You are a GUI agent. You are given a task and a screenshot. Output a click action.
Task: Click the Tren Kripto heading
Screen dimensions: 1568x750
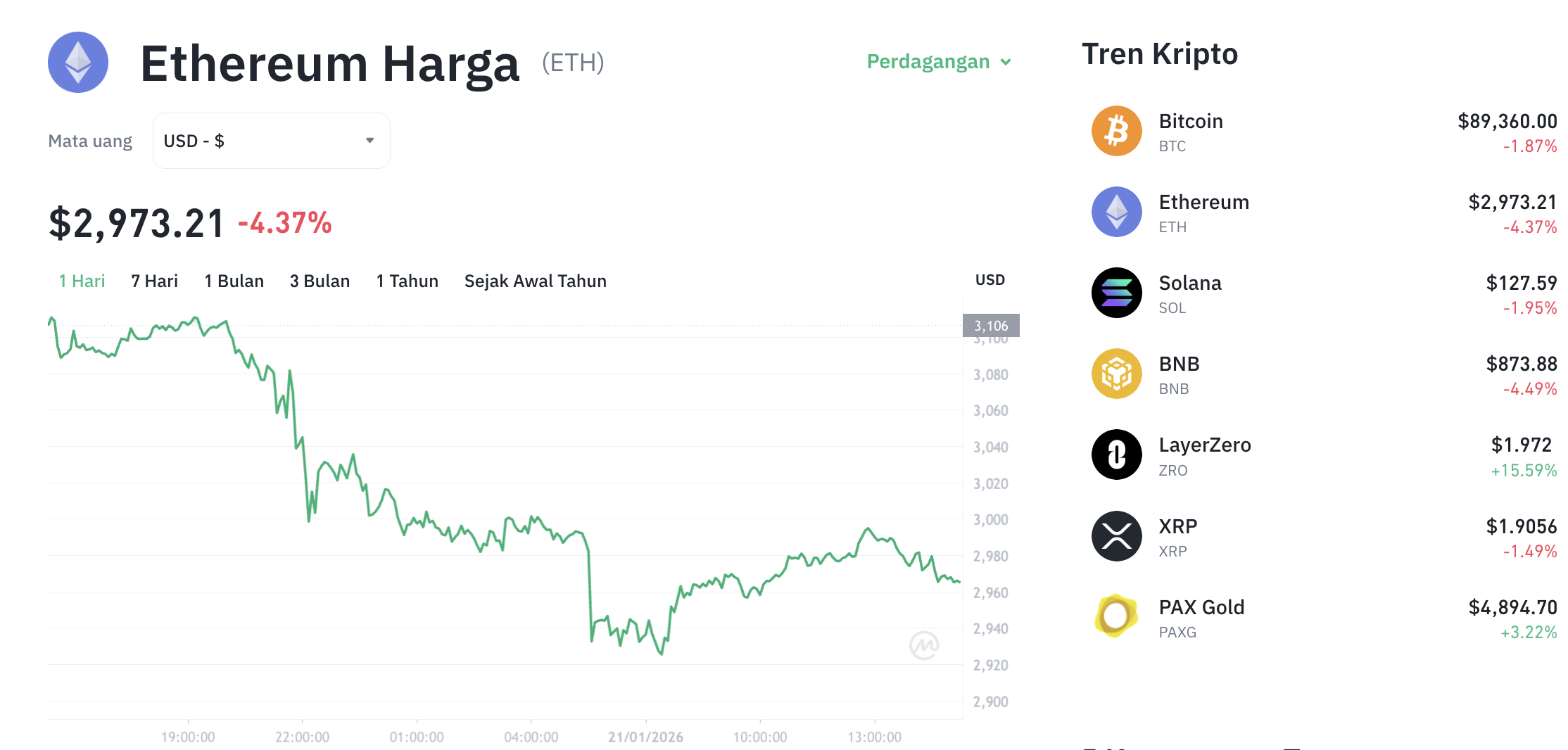(1160, 53)
